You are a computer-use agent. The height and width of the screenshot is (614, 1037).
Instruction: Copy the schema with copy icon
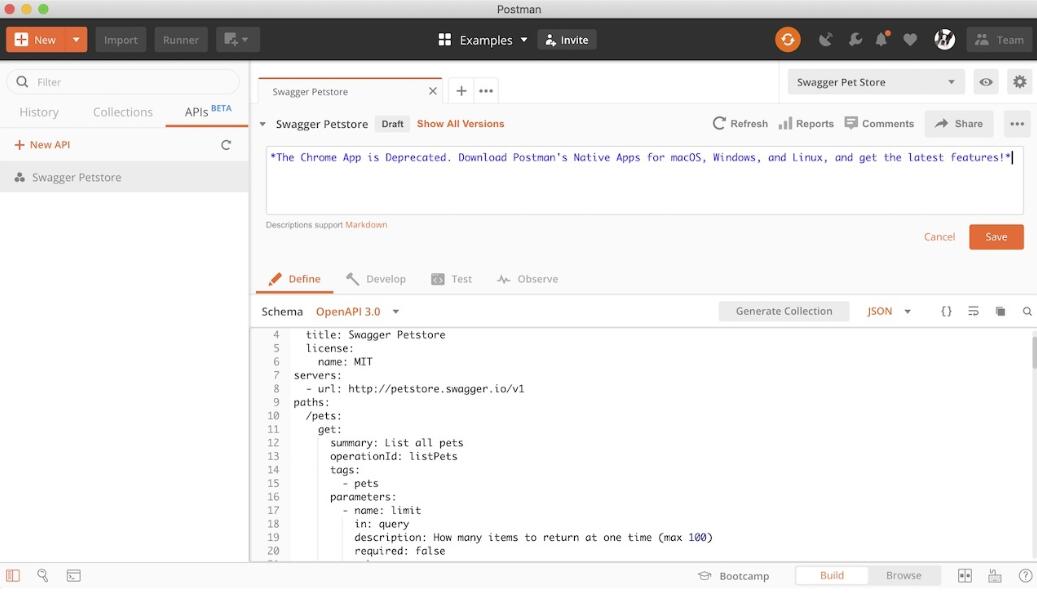[1000, 312]
